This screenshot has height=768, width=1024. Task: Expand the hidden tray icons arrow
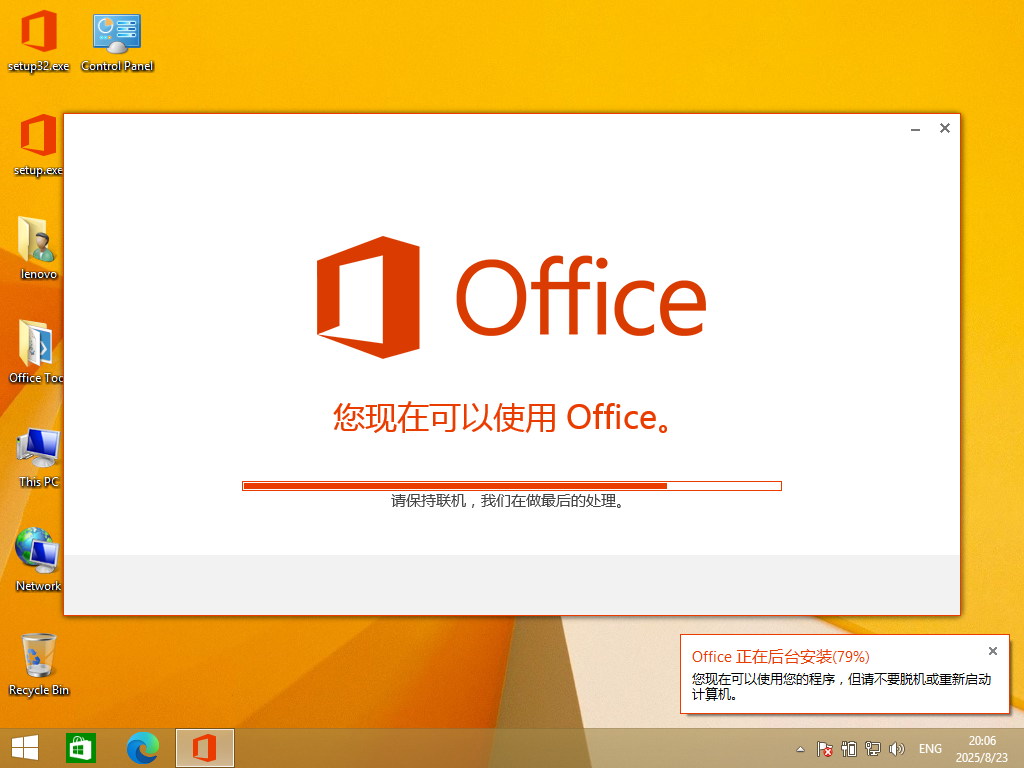[800, 748]
